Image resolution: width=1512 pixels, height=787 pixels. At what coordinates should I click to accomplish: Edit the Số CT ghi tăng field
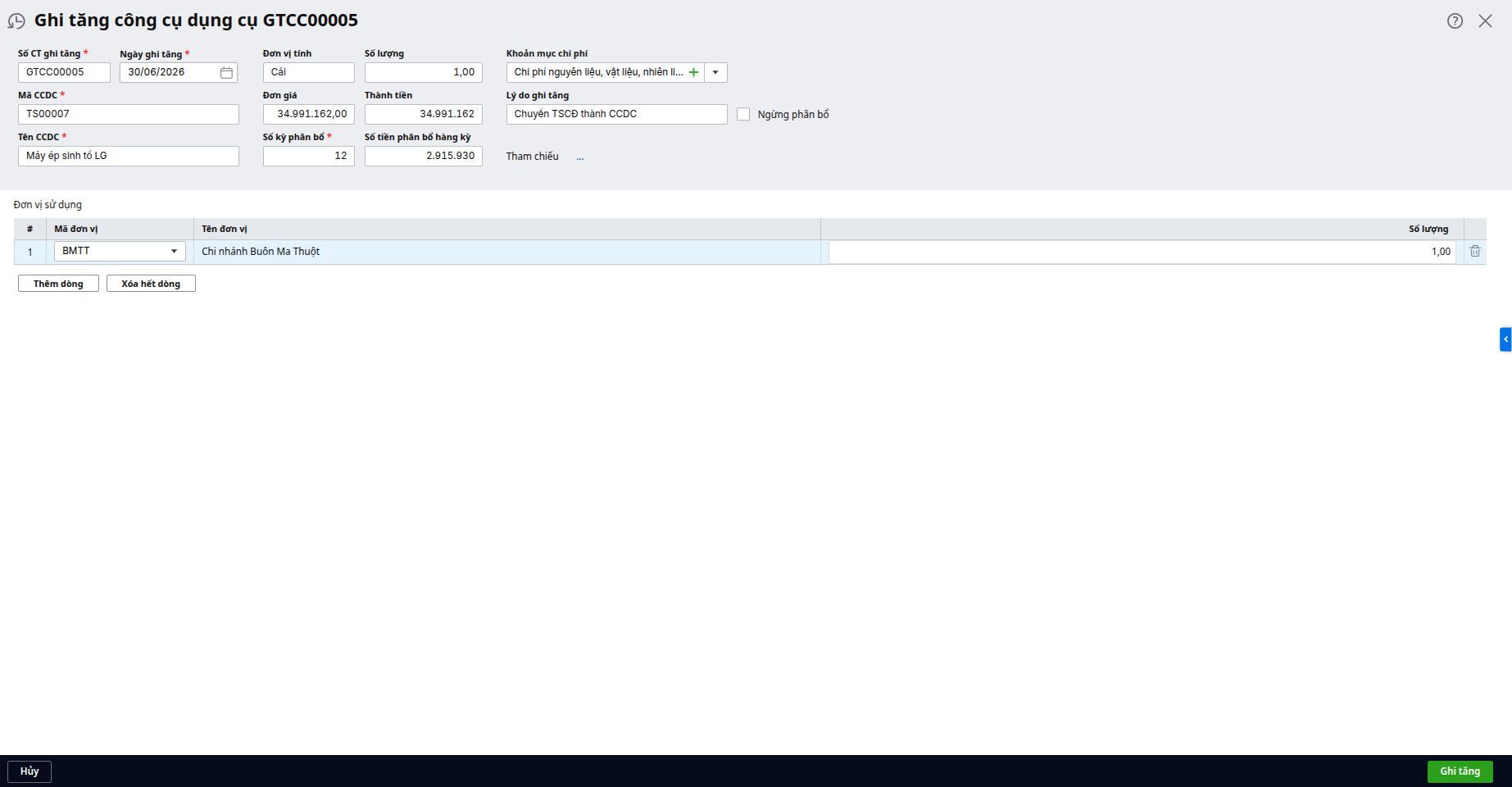coord(64,72)
